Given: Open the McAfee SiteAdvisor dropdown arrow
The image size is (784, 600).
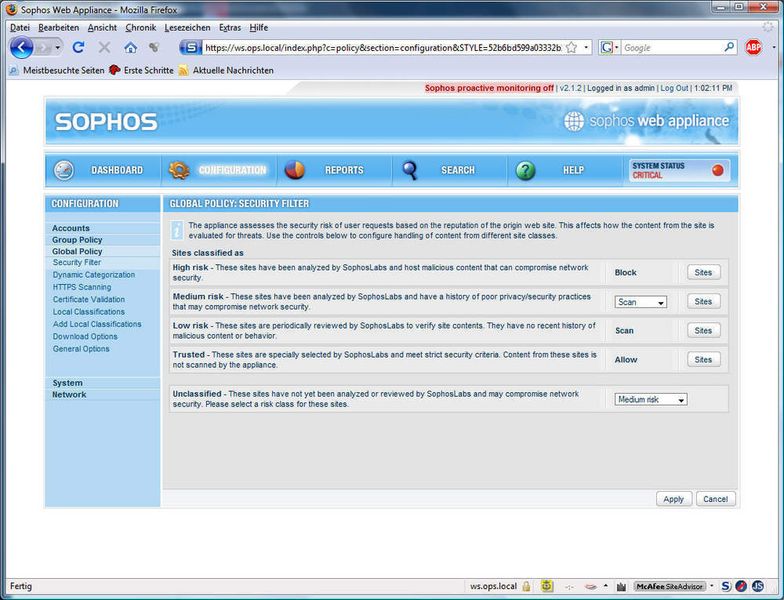Looking at the screenshot, I should point(712,586).
